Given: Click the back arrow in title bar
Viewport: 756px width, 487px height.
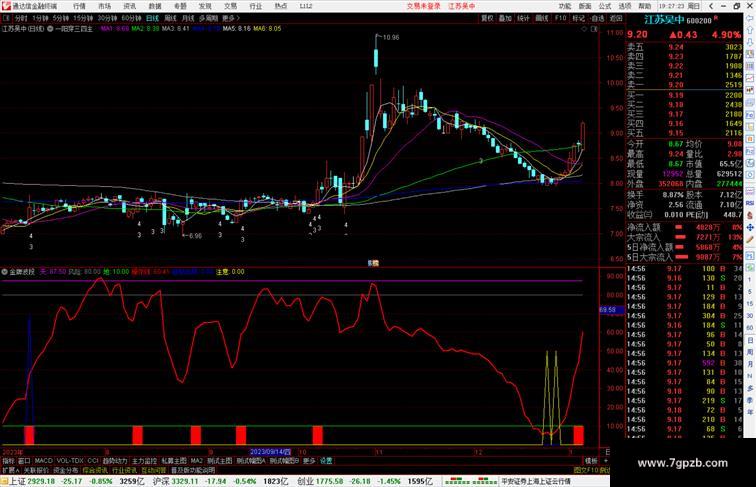Looking at the screenshot, I should pyautogui.click(x=711, y=6).
